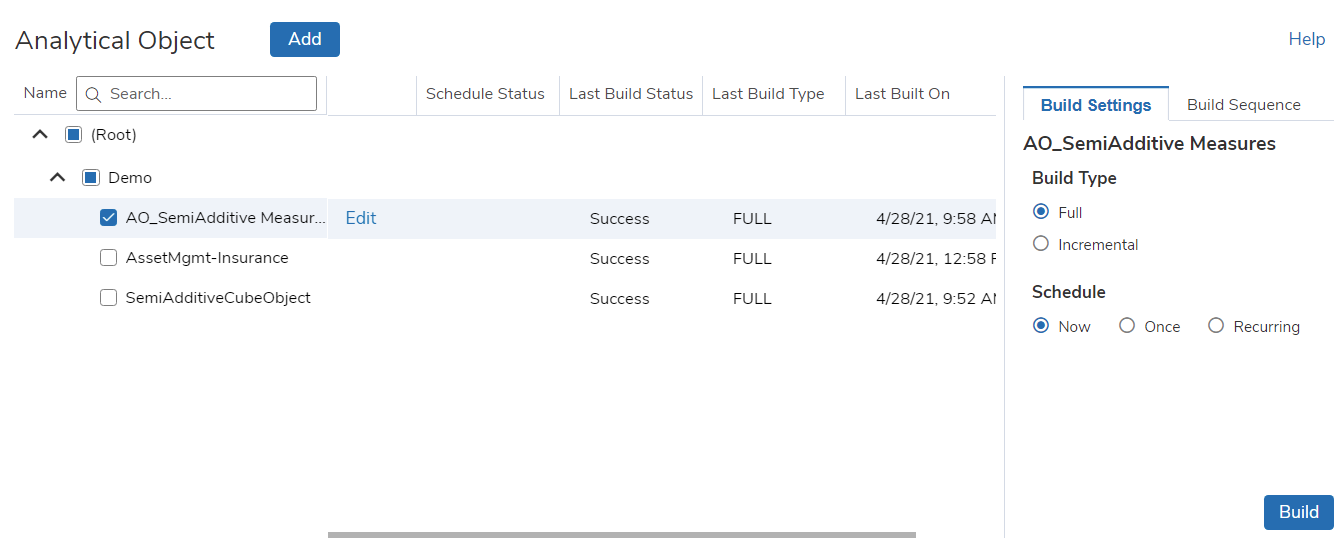The width and height of the screenshot is (1342, 546).
Task: Uncheck the AO_SemiAdditive Measures checkbox
Action: (109, 218)
